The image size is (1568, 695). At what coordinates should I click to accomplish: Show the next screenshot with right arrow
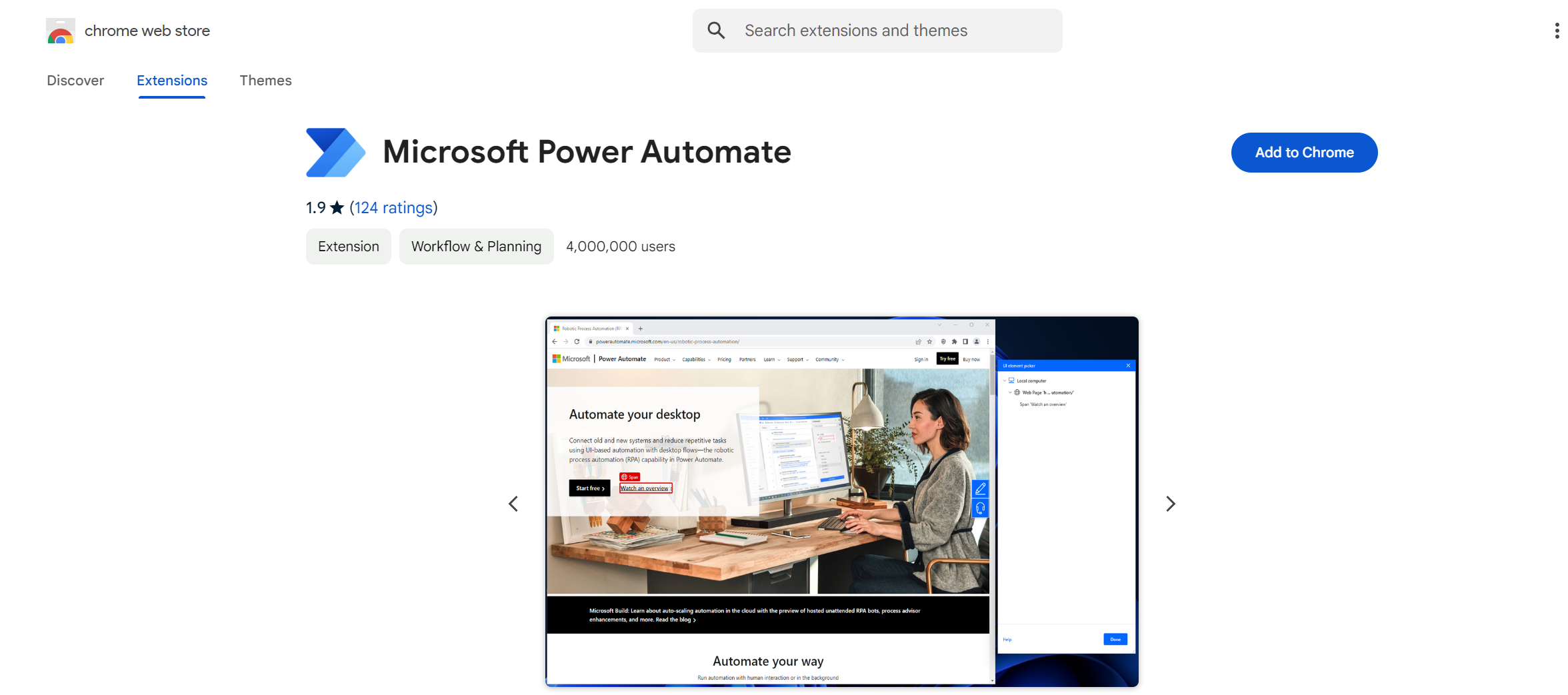[x=1171, y=504]
